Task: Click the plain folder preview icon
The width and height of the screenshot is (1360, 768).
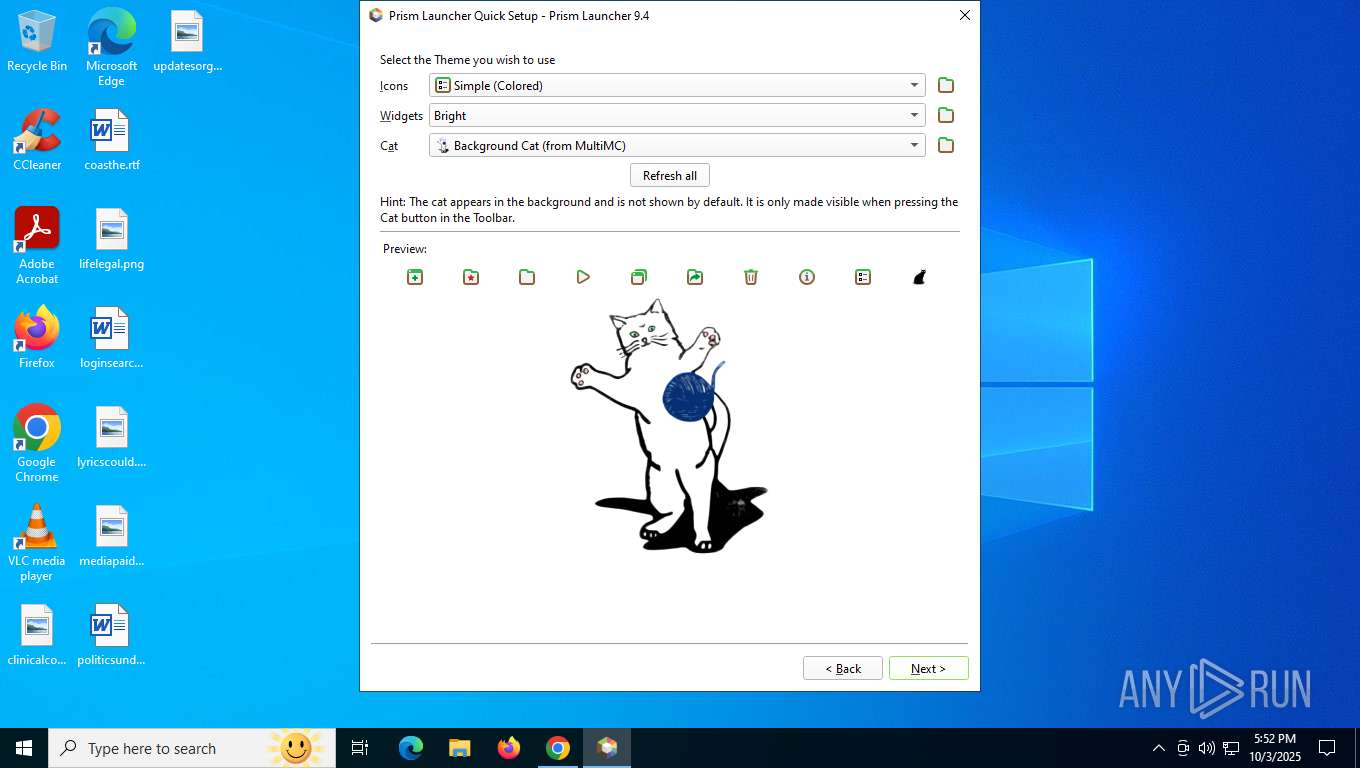Action: point(527,277)
